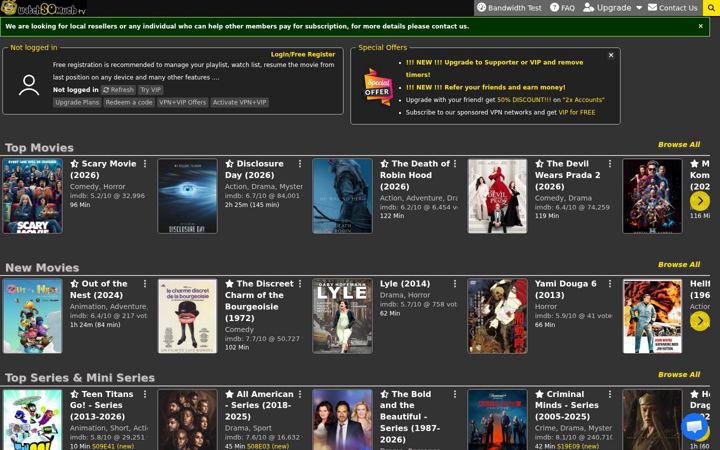Screen dimensions: 720x450
Task: Open search with yellow magnifier icon
Action: pos(711,8)
